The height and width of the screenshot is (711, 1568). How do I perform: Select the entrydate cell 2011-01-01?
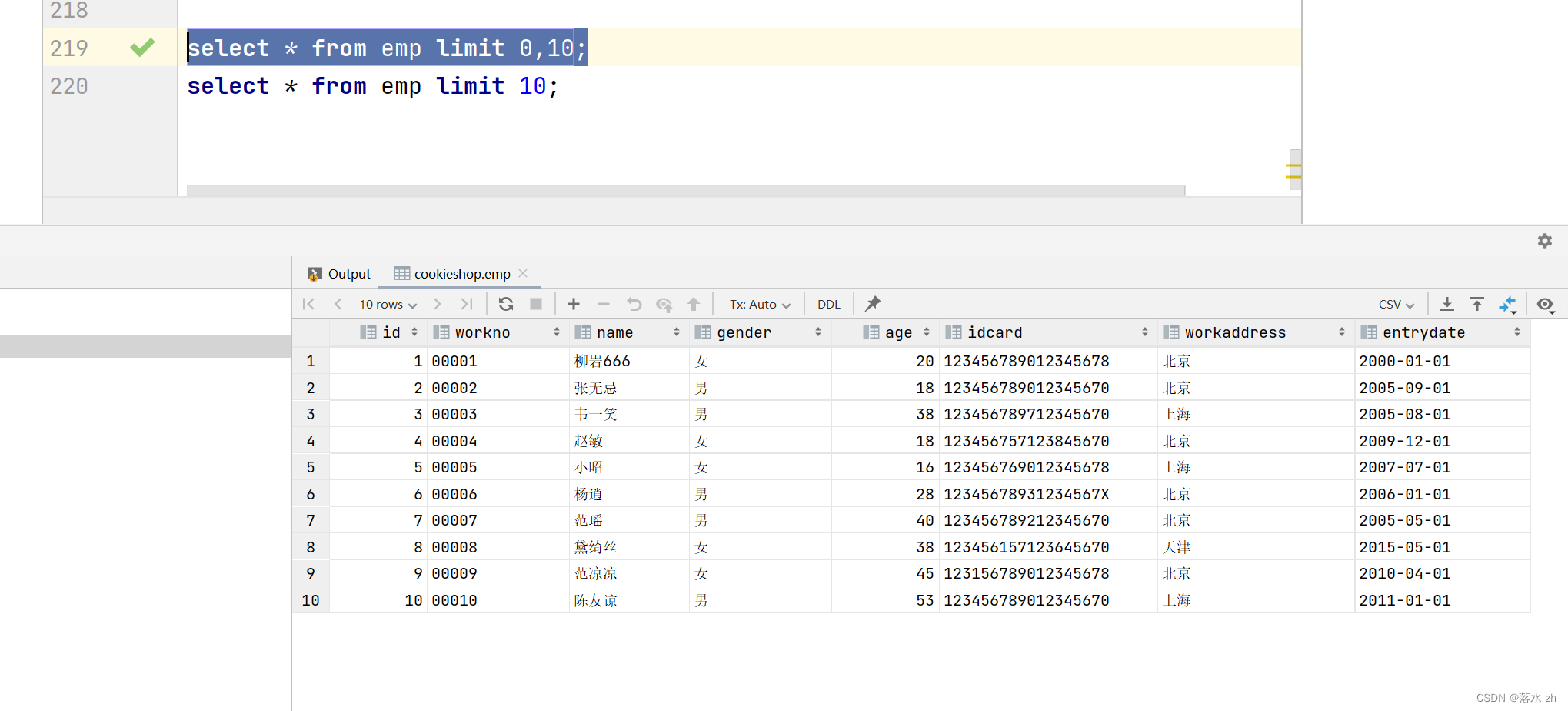1441,600
